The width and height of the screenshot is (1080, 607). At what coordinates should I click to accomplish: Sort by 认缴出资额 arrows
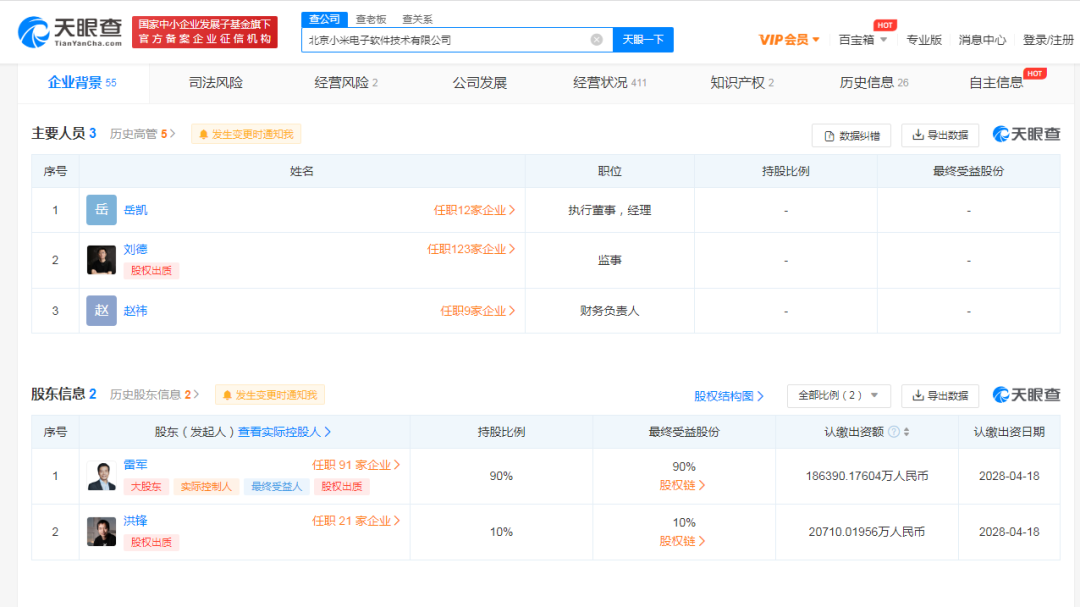click(x=906, y=432)
